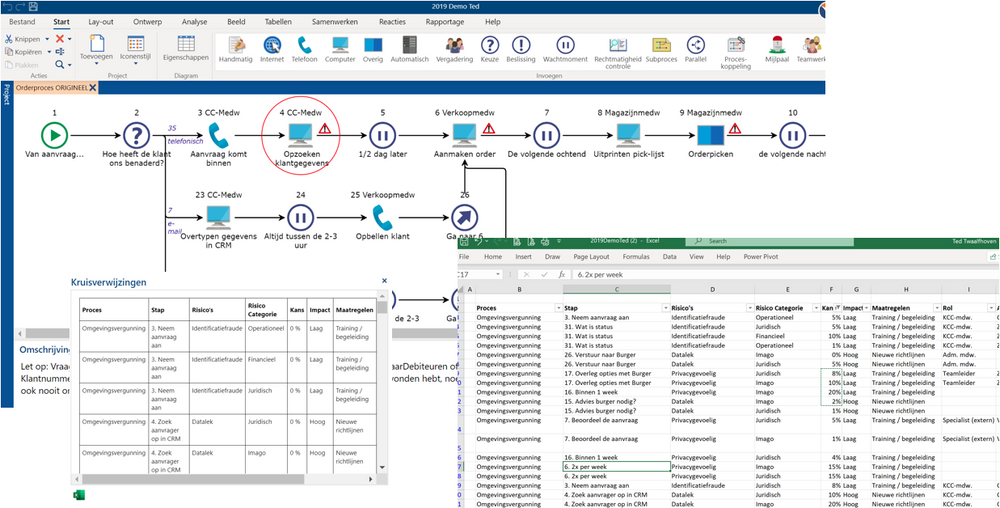1000x508 pixels.
Task: Add a Vergadering step
Action: [454, 49]
